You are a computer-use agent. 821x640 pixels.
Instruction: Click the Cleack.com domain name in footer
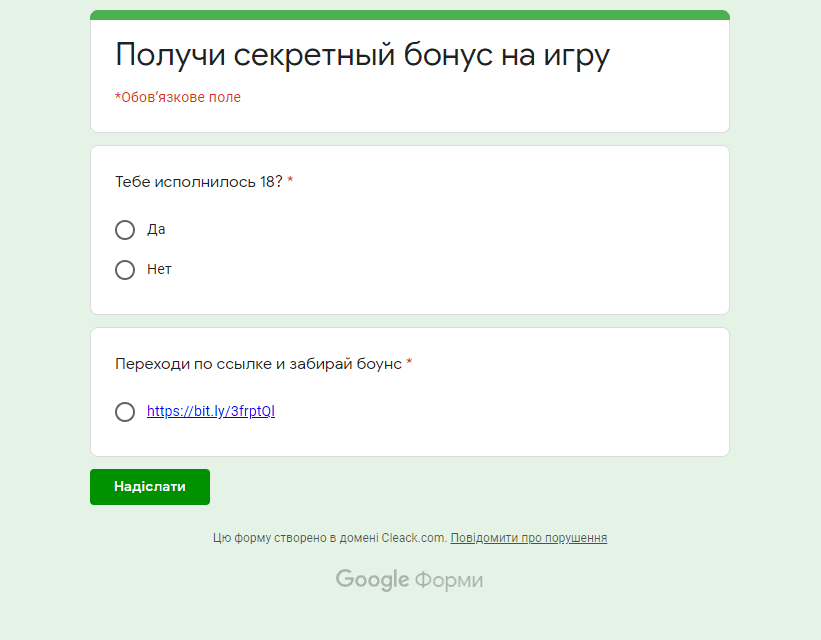pyautogui.click(x=414, y=538)
